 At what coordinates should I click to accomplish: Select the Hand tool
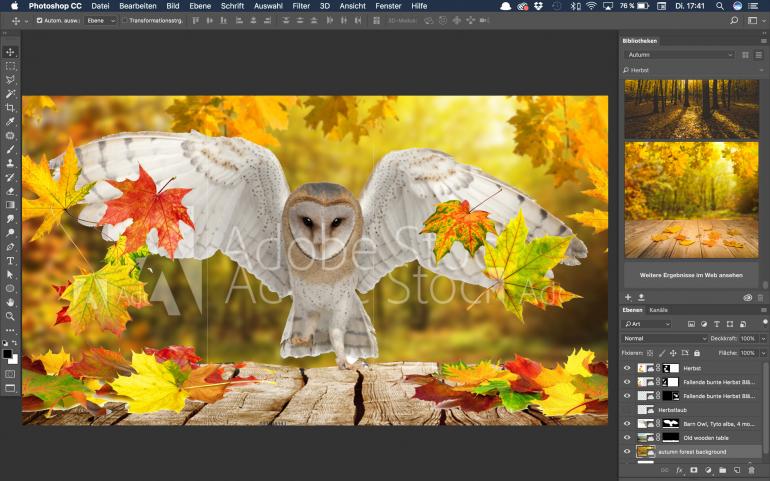pyautogui.click(x=10, y=302)
